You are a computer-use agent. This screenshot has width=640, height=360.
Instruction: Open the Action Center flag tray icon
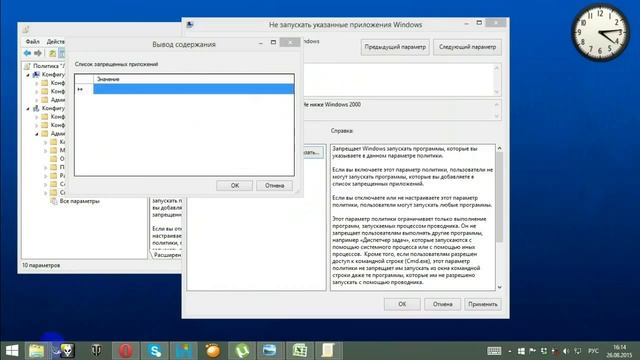pos(533,351)
